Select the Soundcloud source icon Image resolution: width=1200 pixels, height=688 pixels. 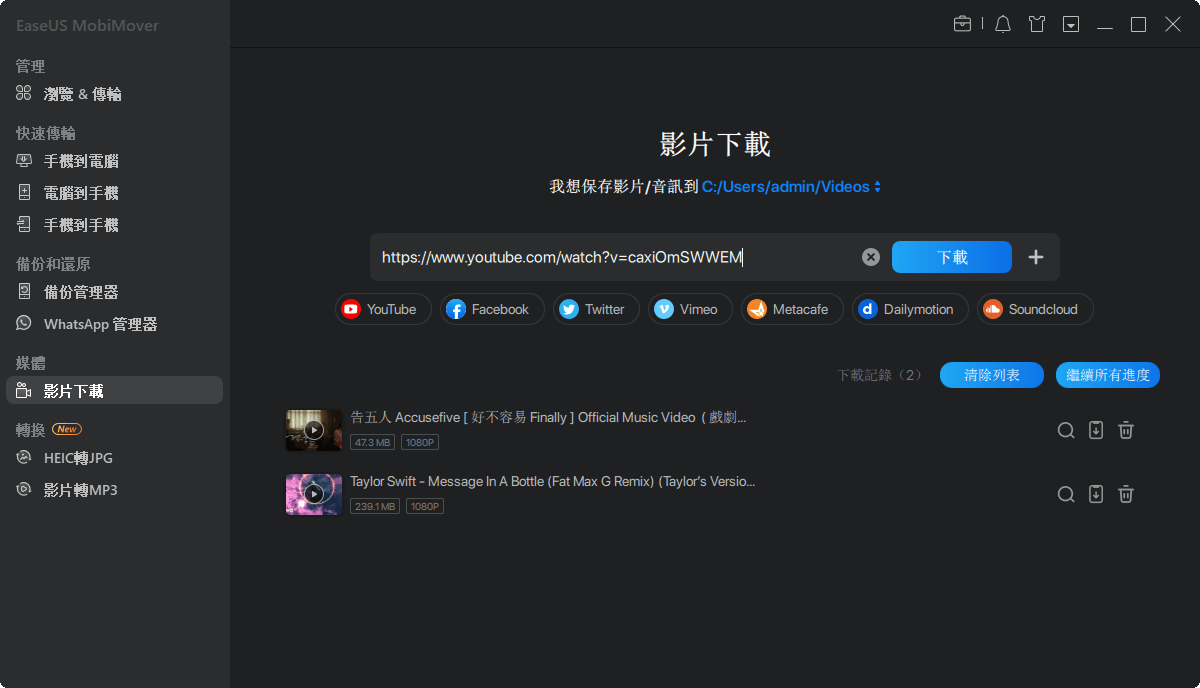pyautogui.click(x=1035, y=309)
